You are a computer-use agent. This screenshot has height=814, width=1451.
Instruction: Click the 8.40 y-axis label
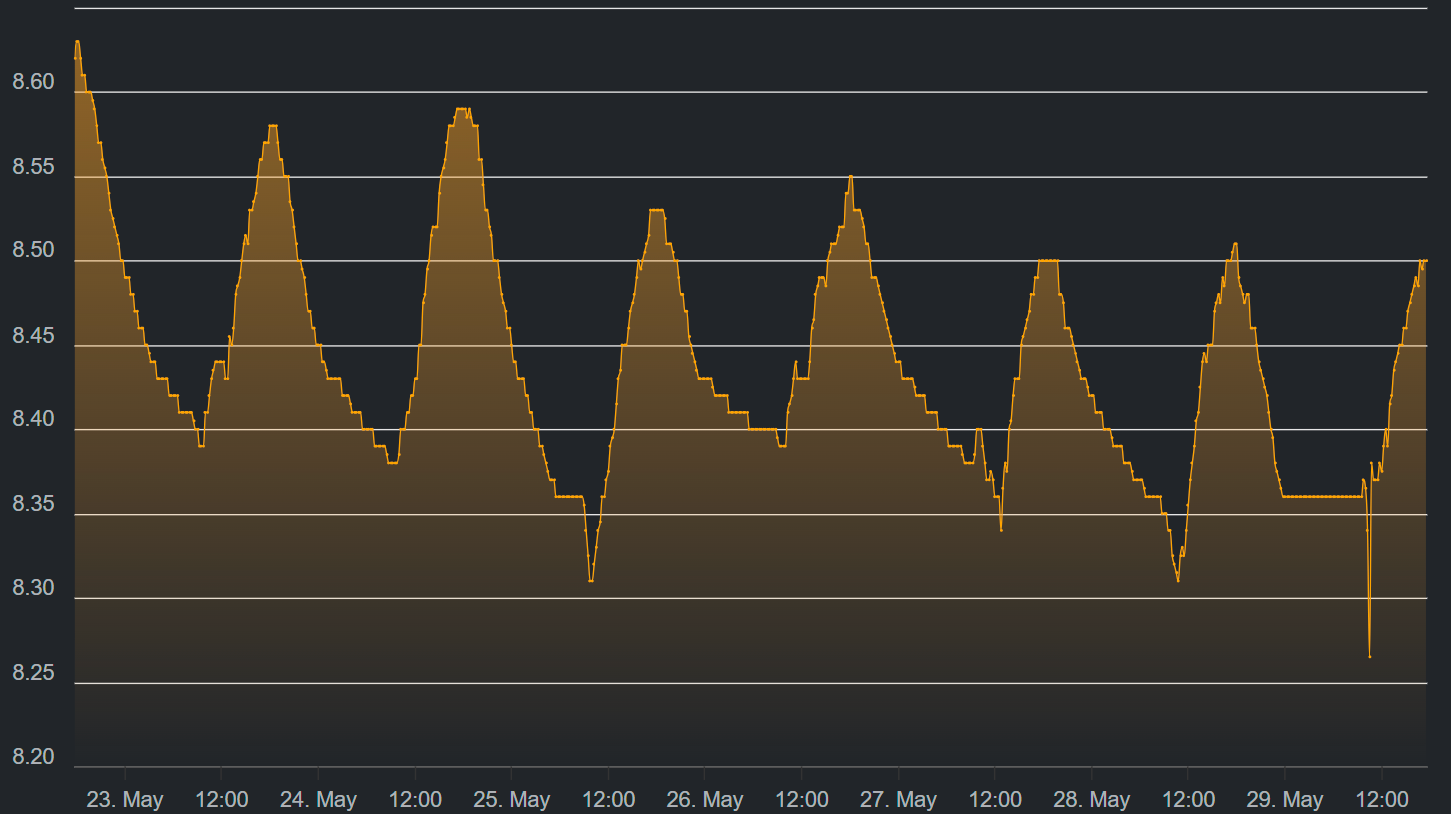(x=33, y=420)
